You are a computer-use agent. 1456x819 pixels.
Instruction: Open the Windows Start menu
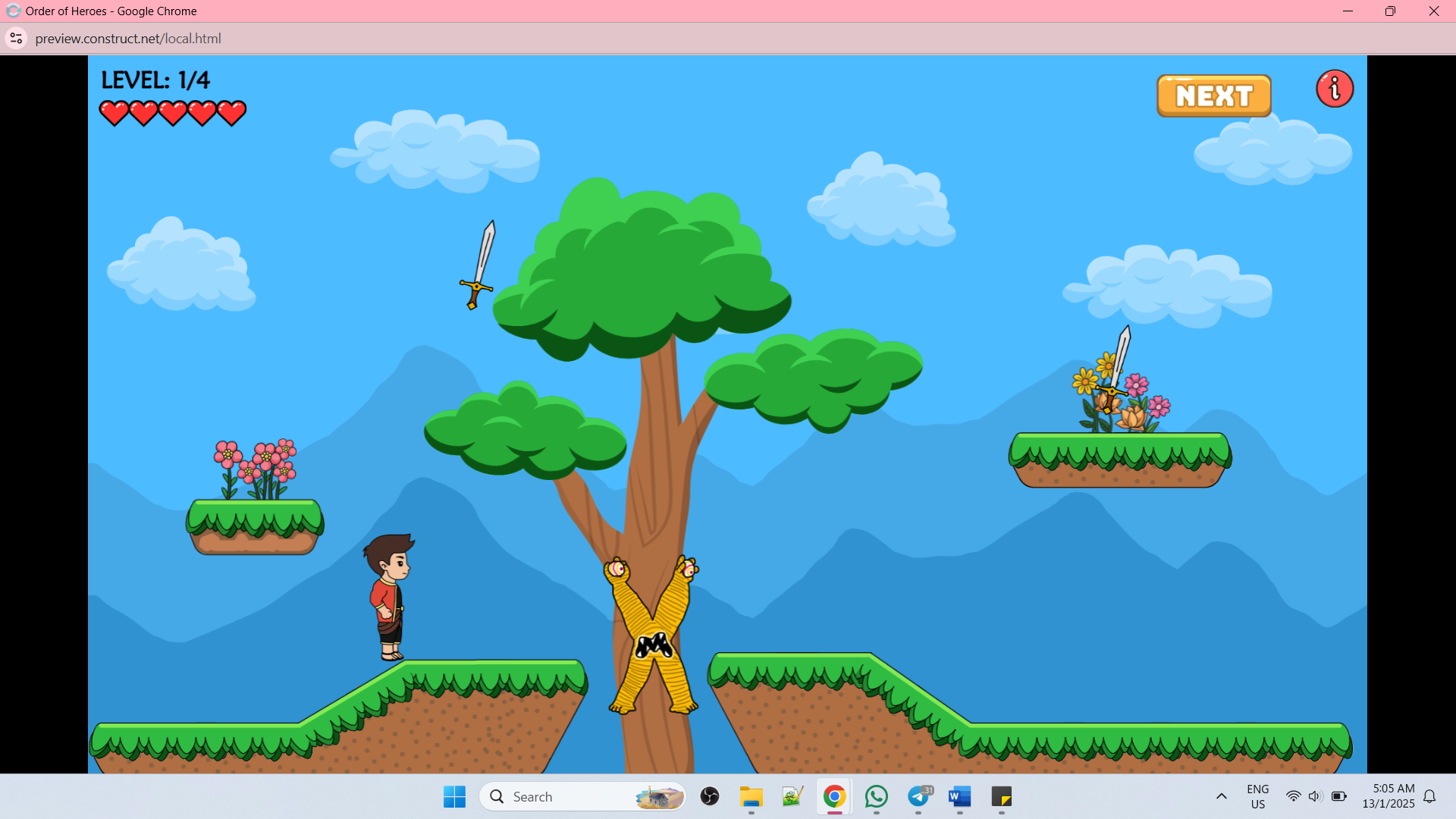454,796
